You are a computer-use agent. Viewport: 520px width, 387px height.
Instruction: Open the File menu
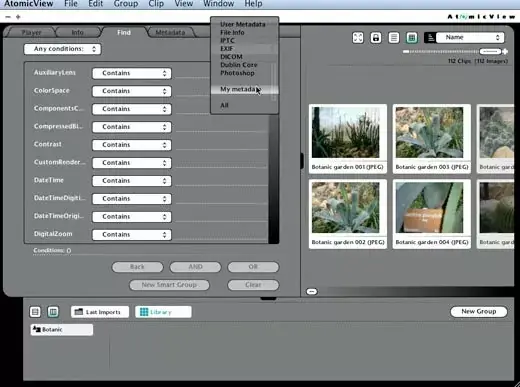click(71, 4)
